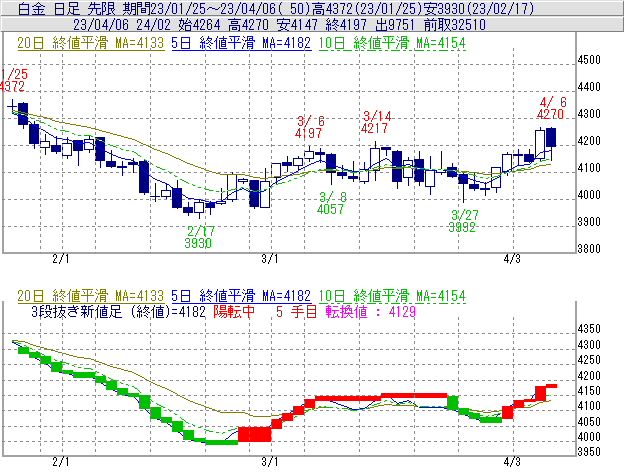This screenshot has height=475, width=624.
Task: Click the 10日 終値平滑 MA=4154 legend in lower chart
Action: click(x=392, y=296)
